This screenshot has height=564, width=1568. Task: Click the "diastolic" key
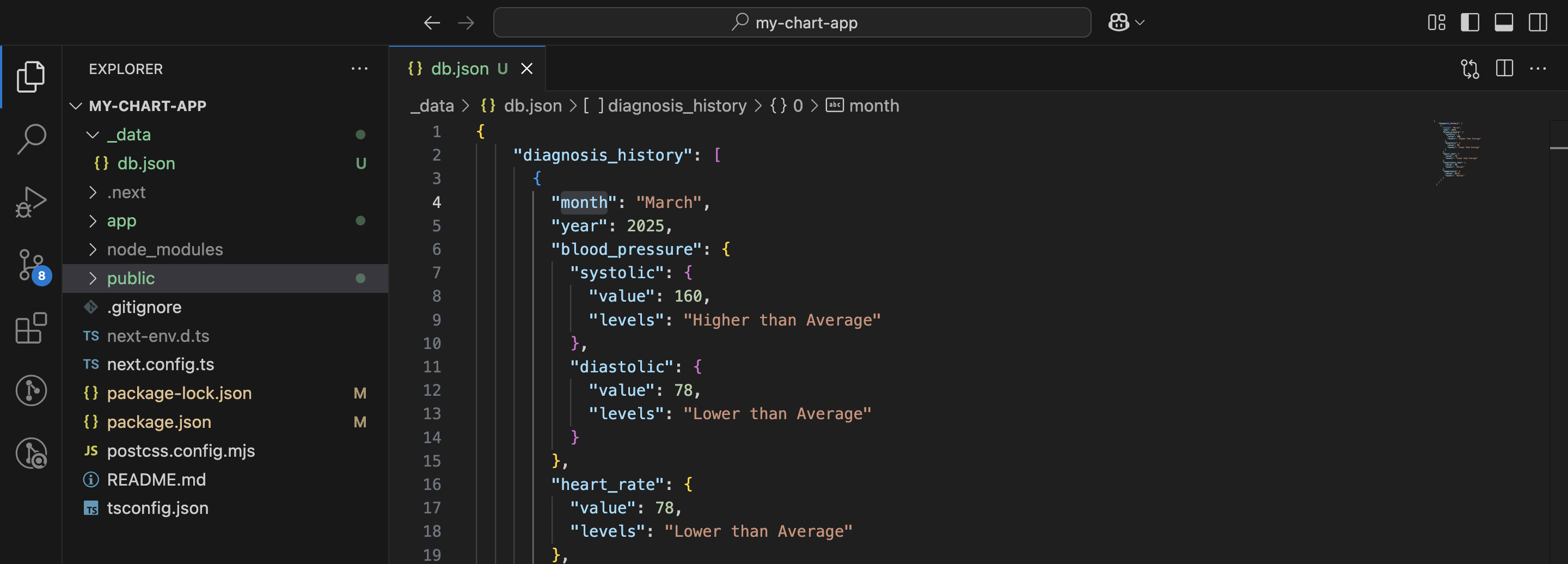pyautogui.click(x=622, y=367)
